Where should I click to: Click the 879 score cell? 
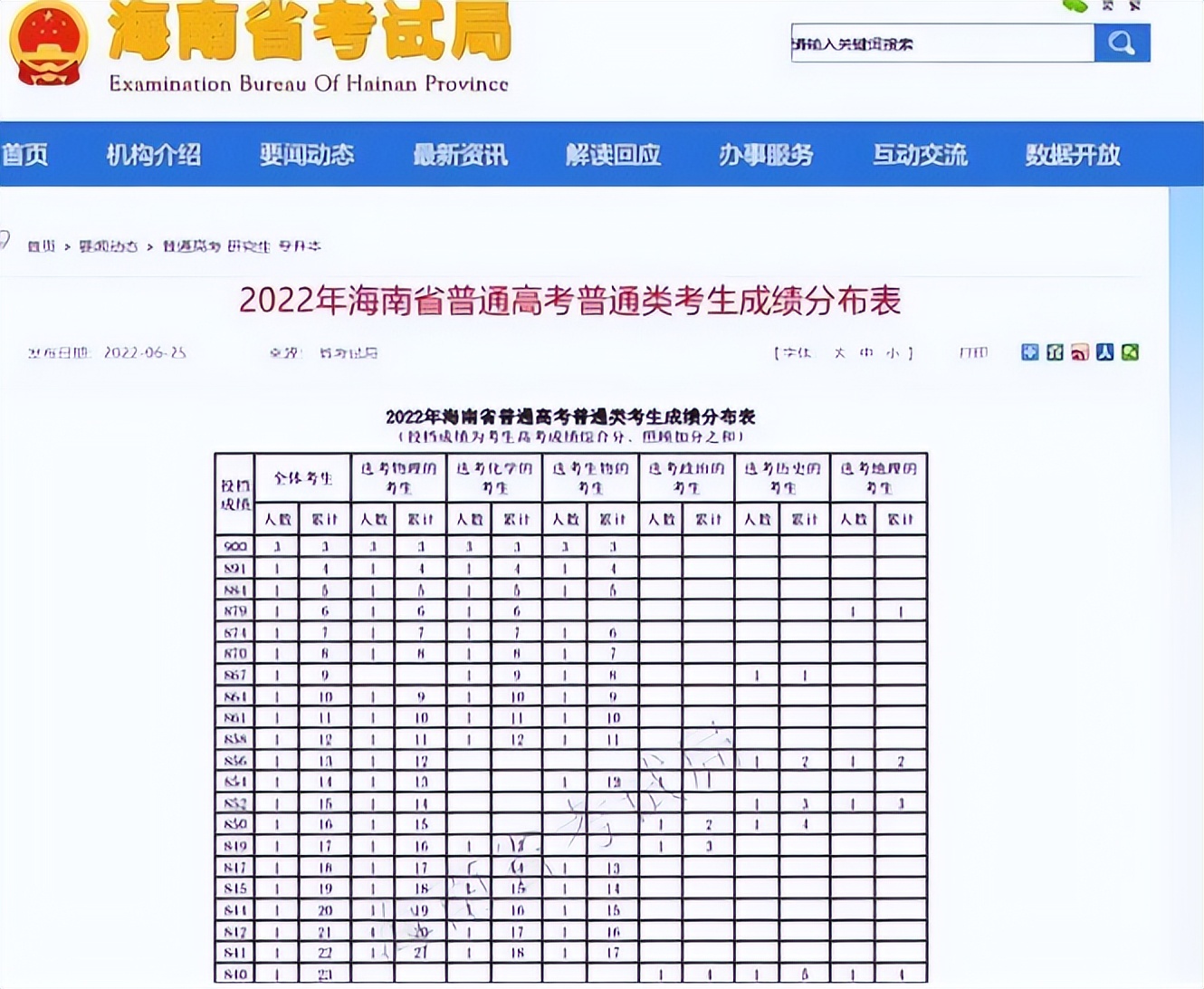[235, 611]
